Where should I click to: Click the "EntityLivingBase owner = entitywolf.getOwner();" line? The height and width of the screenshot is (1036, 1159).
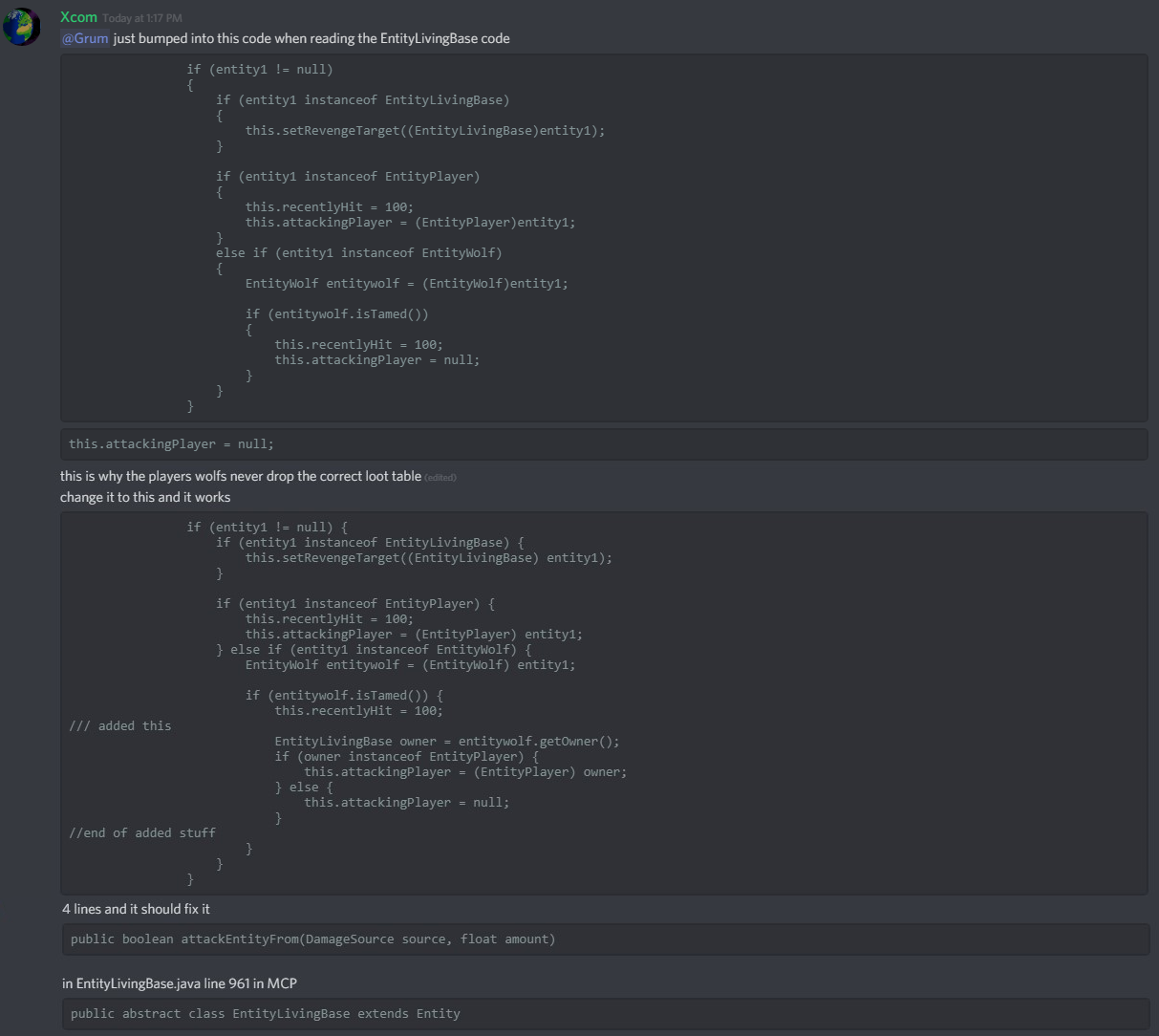(x=447, y=742)
